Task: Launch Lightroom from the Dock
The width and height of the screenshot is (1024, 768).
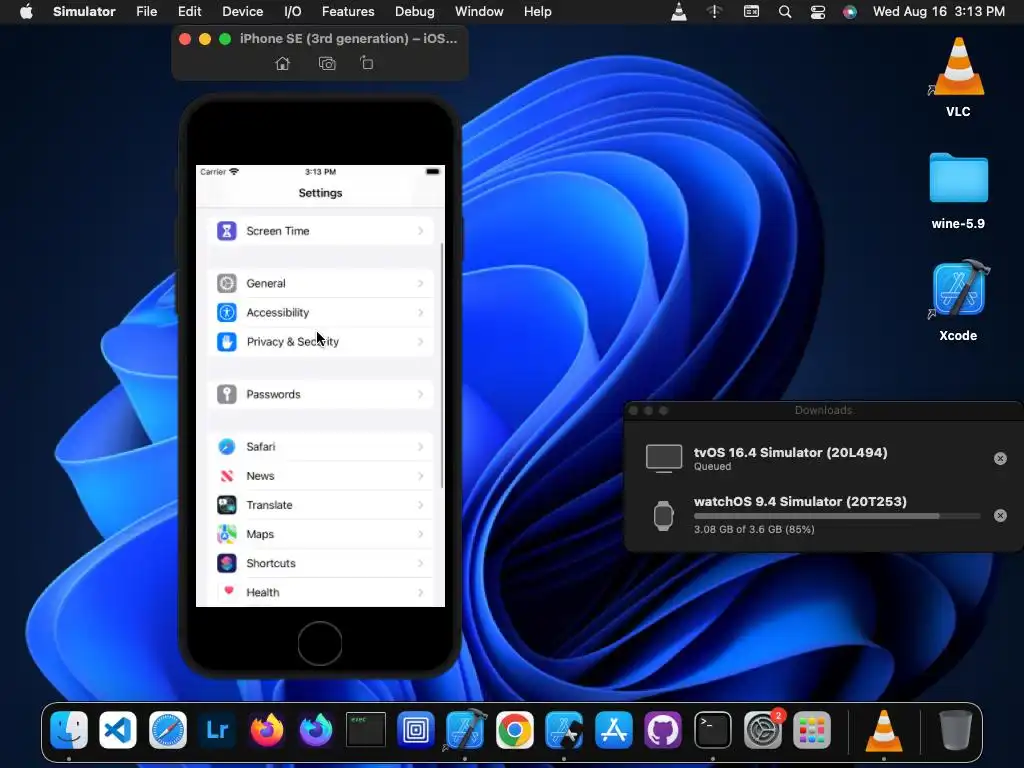Action: pyautogui.click(x=217, y=729)
